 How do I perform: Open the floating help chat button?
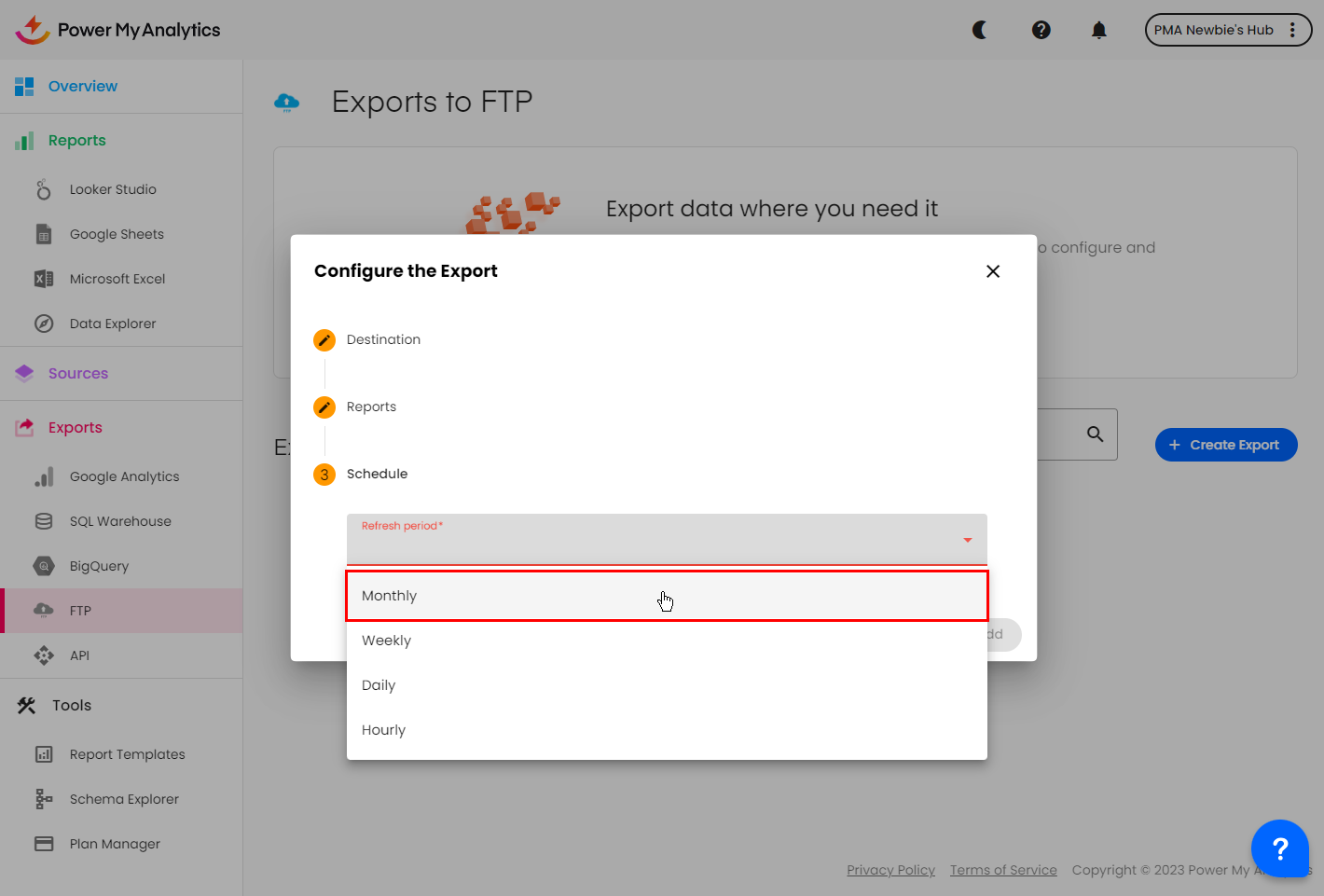pyautogui.click(x=1279, y=848)
